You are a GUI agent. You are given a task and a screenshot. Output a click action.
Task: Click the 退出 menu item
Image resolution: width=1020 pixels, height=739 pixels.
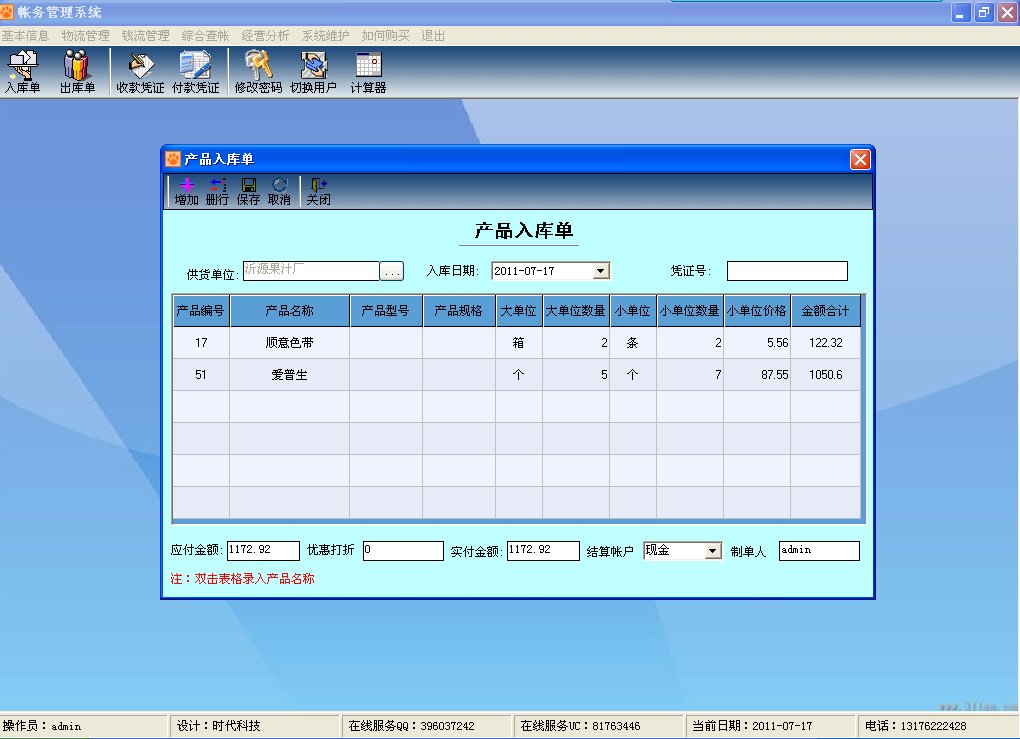click(433, 36)
